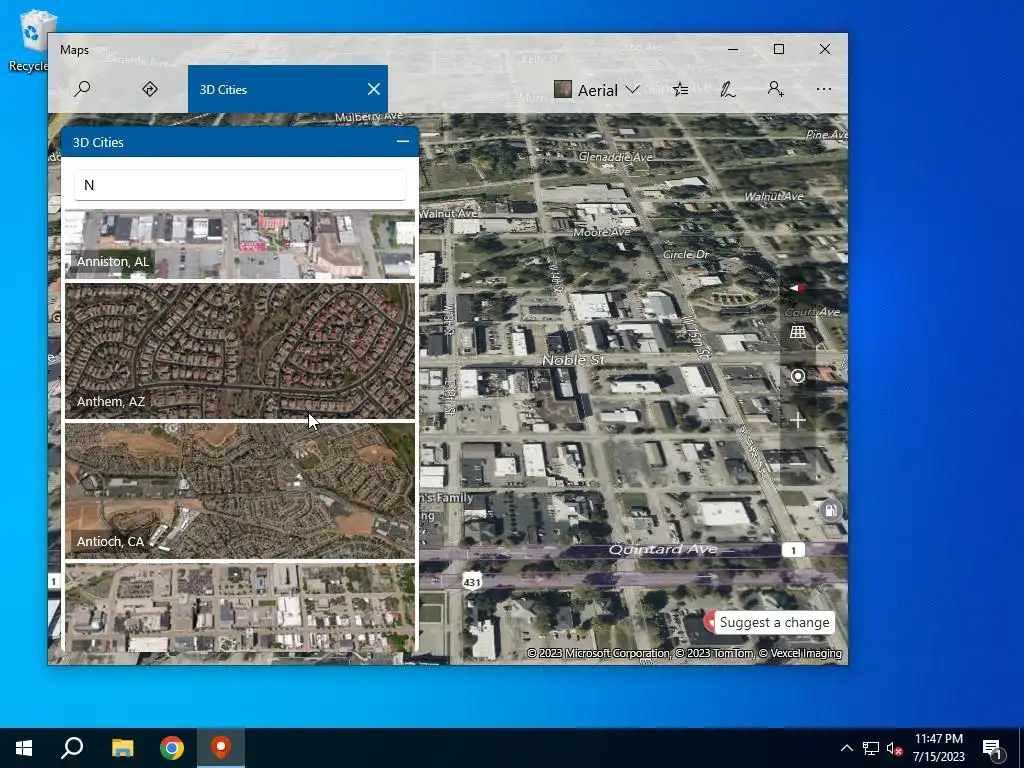
Task: Click the sign-in account icon
Action: [x=775, y=89]
